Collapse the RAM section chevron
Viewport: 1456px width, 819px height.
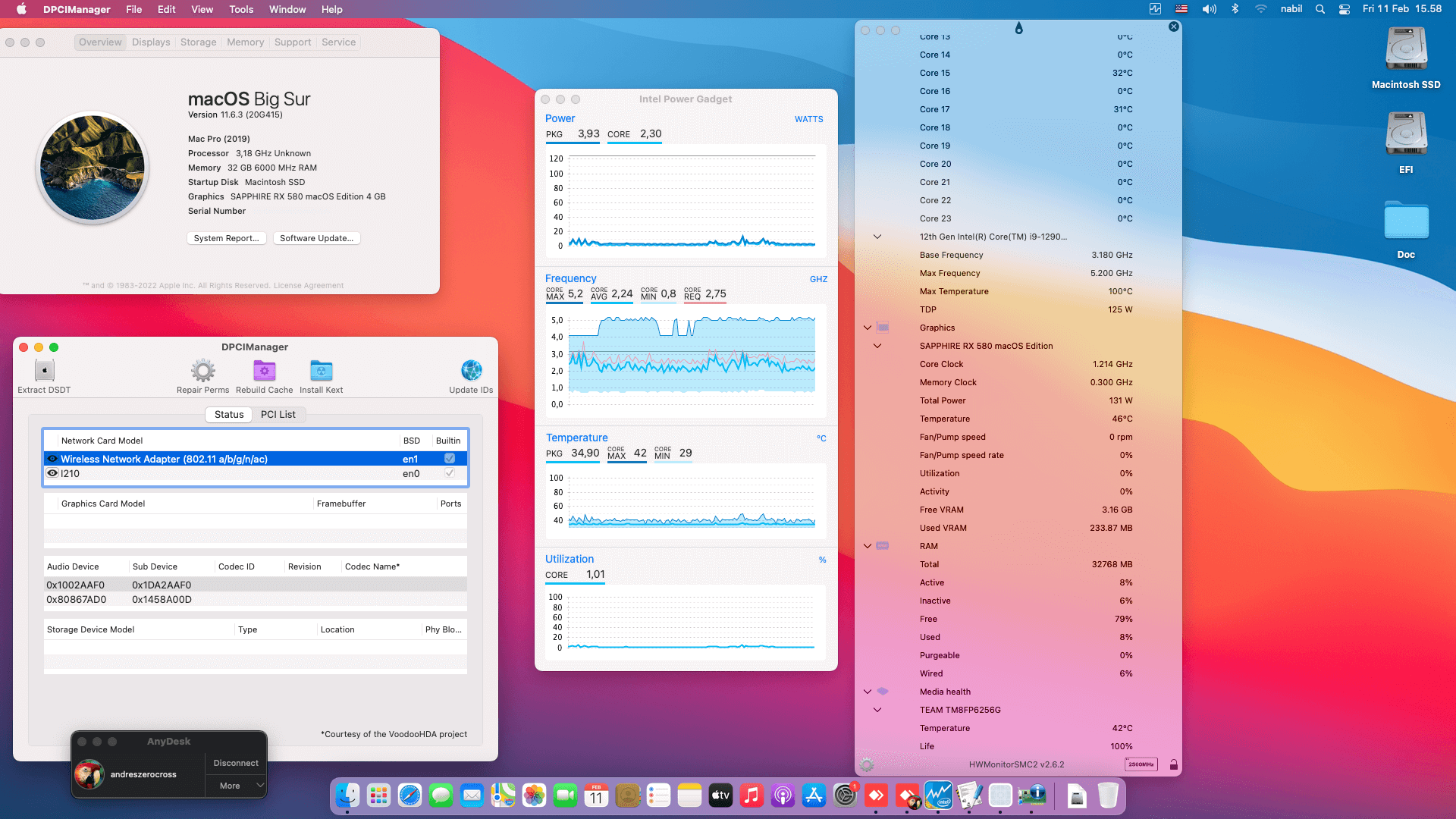tap(868, 546)
